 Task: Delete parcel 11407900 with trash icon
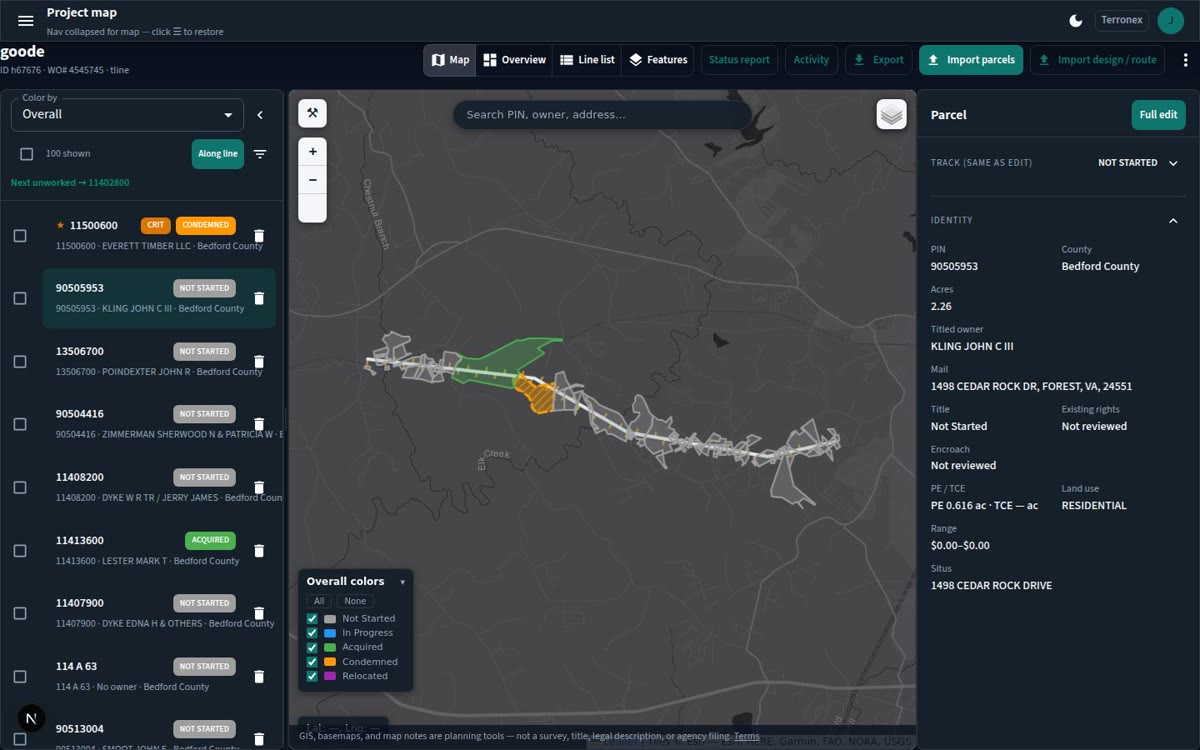[259, 613]
